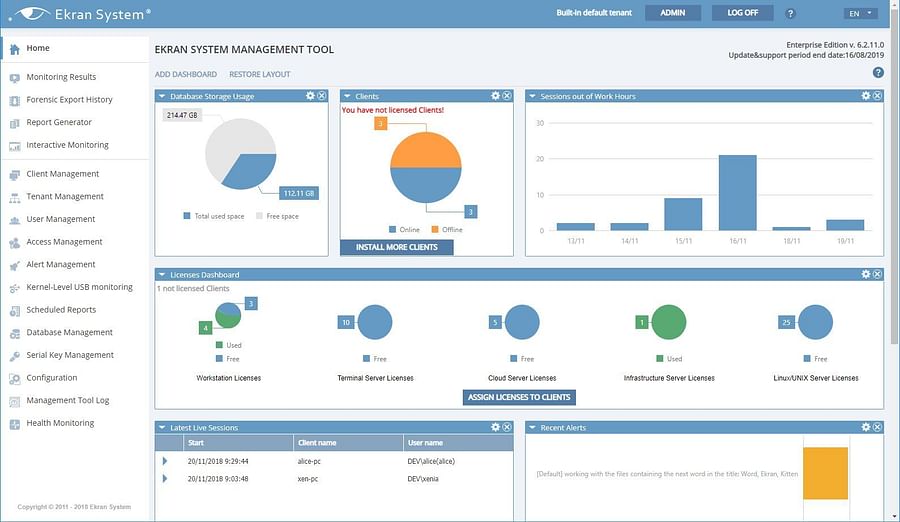The height and width of the screenshot is (522, 900).
Task: Open settings gear on Latest Live Sessions widget
Action: coord(495,427)
